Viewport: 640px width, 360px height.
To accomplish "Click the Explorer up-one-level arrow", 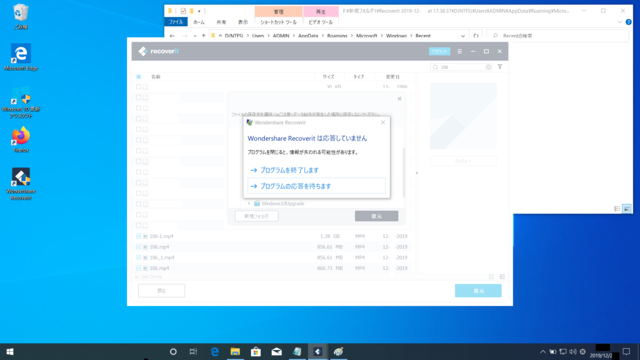I will click(x=204, y=36).
